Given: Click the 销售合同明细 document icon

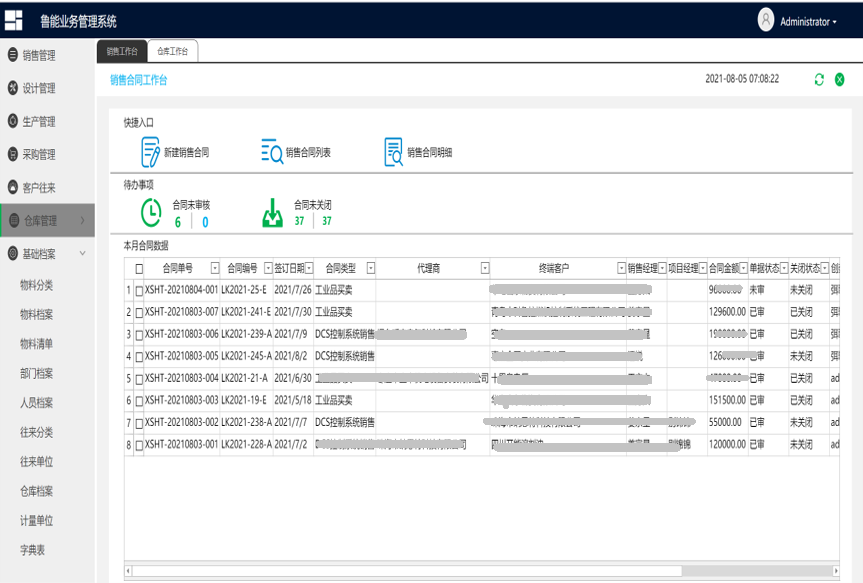Looking at the screenshot, I should pyautogui.click(x=394, y=152).
